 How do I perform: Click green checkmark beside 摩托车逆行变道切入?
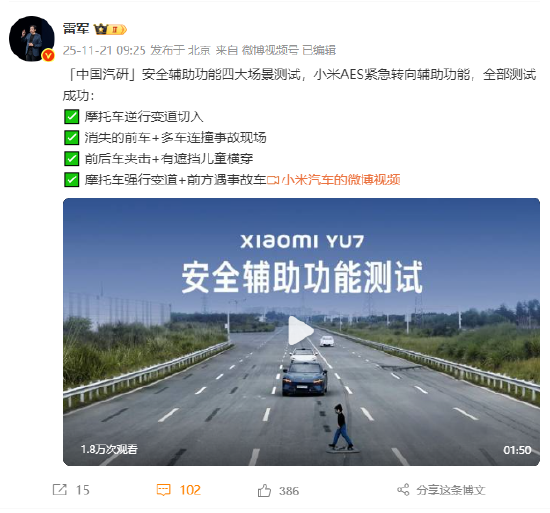pos(71,116)
